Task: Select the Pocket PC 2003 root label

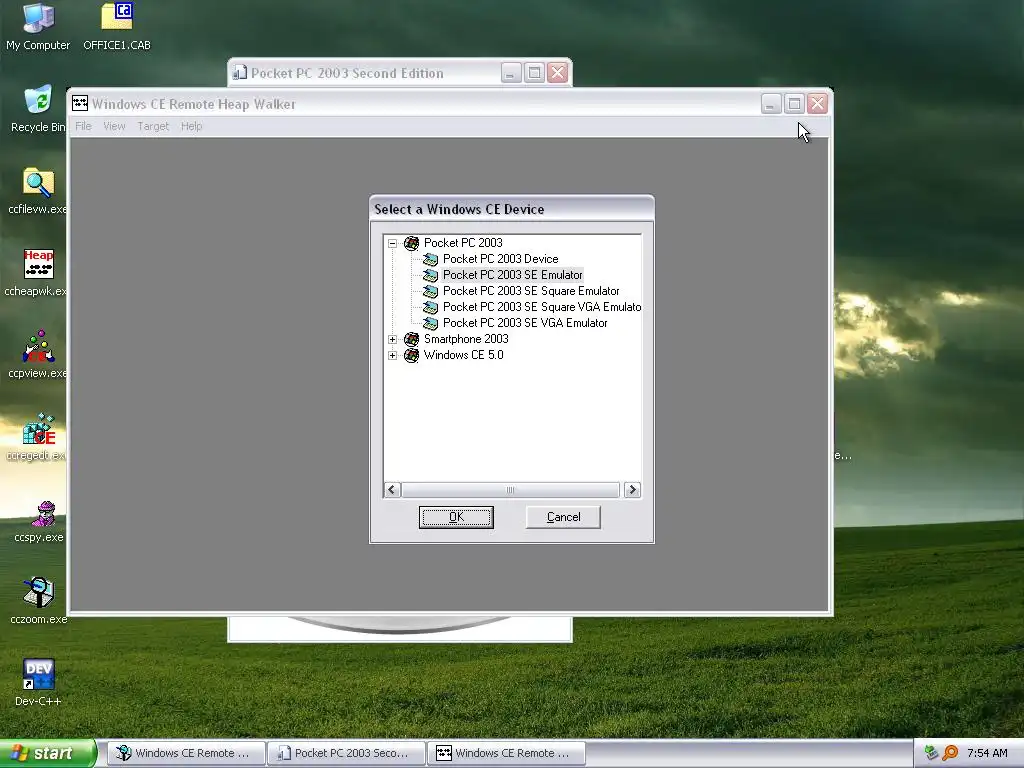Action: pos(463,243)
